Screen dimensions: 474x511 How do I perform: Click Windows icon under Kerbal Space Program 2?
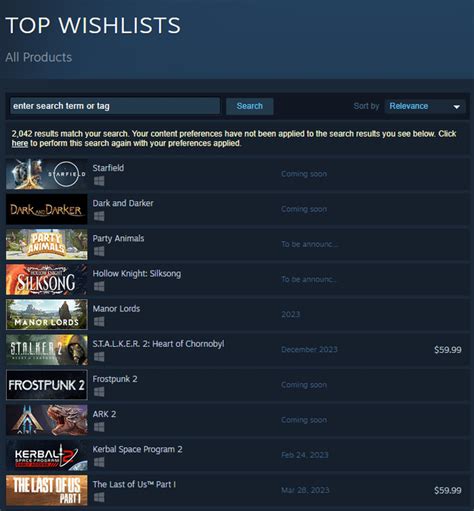99,462
